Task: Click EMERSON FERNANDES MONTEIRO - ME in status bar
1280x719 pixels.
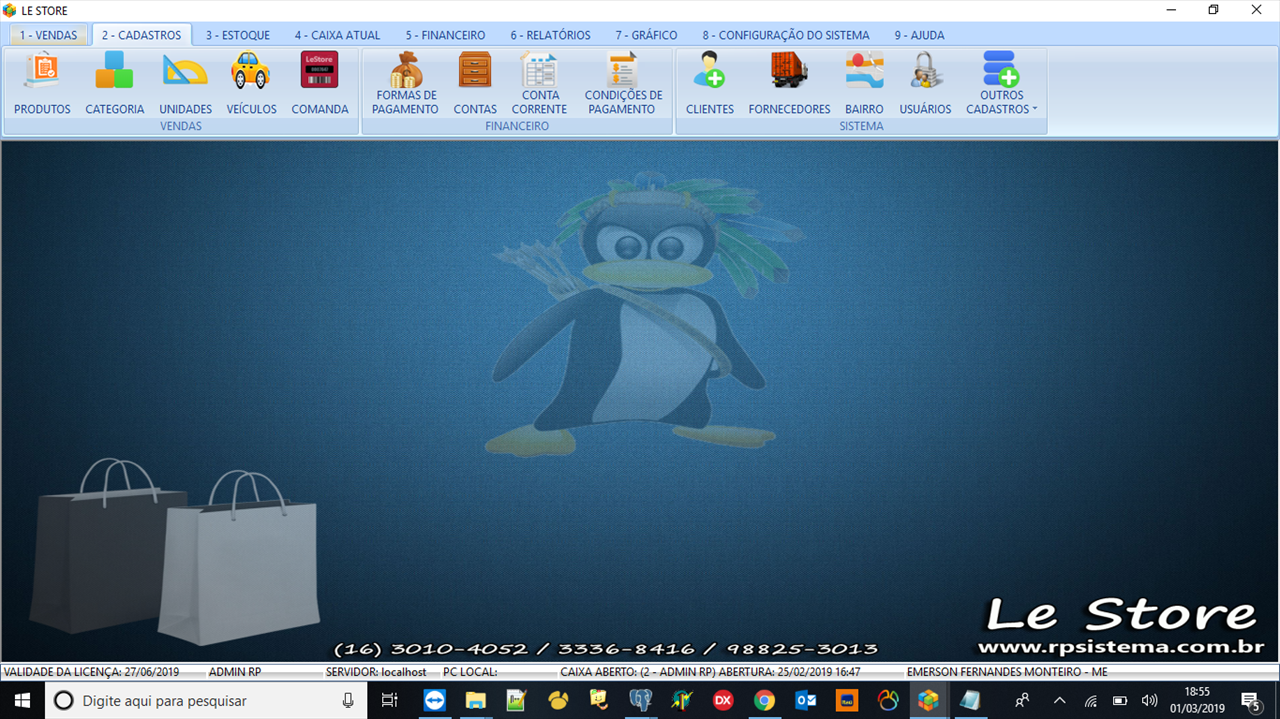Action: pyautogui.click(x=1007, y=672)
